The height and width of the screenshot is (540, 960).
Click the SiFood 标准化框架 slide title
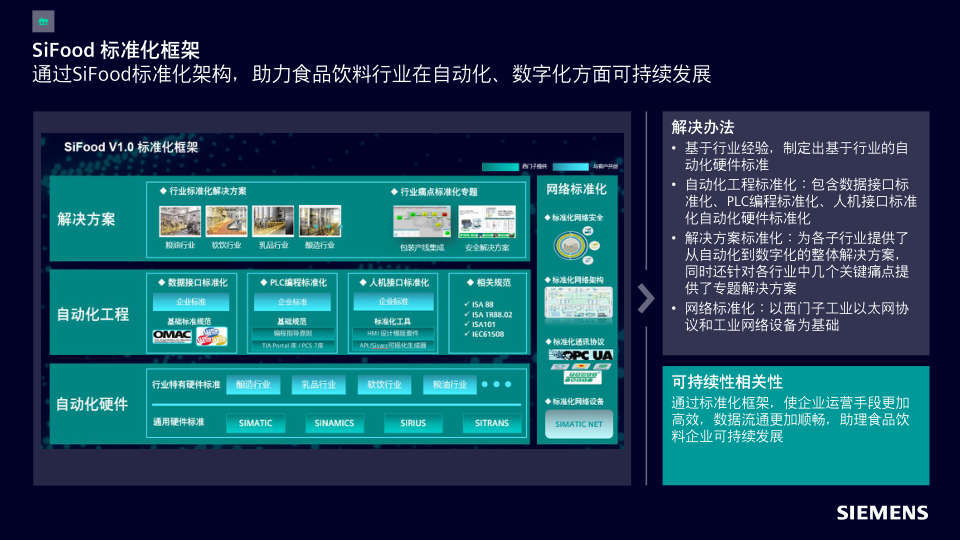pyautogui.click(x=116, y=50)
